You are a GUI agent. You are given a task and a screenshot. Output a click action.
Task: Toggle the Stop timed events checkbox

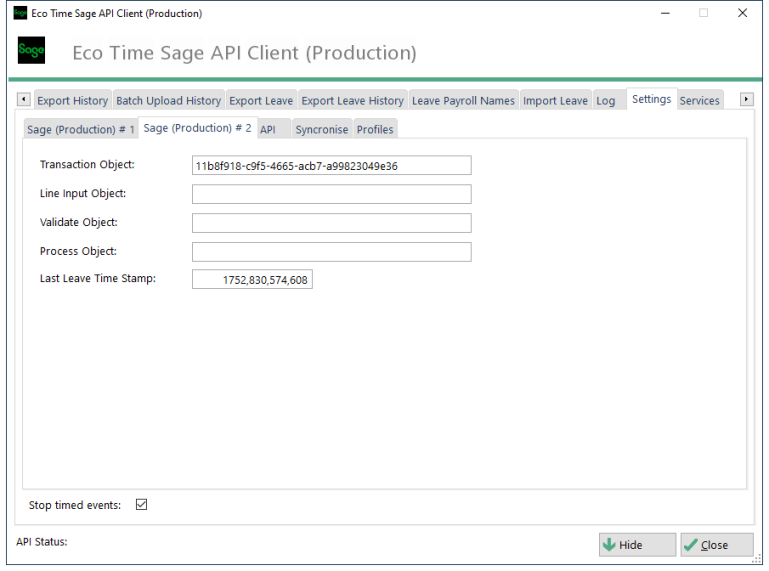click(141, 505)
